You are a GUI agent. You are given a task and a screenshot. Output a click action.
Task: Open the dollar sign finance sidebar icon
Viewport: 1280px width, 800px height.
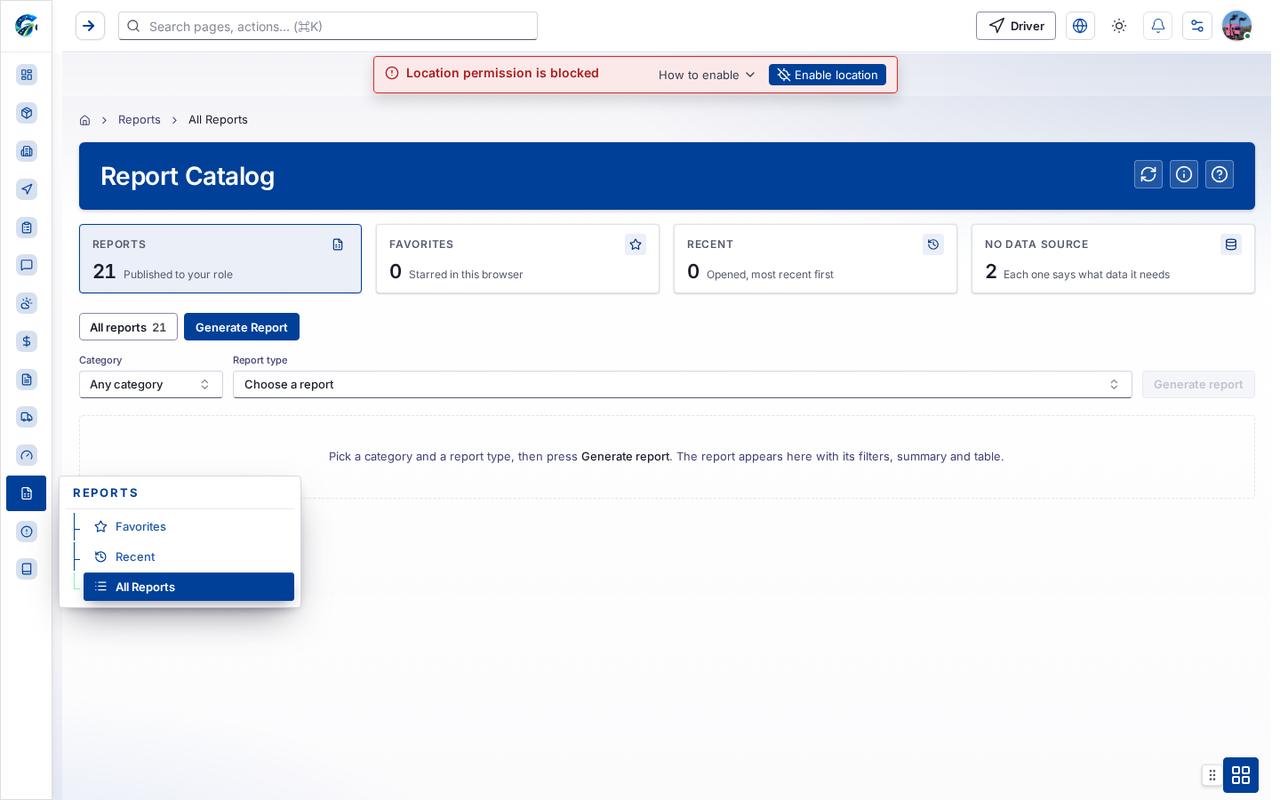27,341
